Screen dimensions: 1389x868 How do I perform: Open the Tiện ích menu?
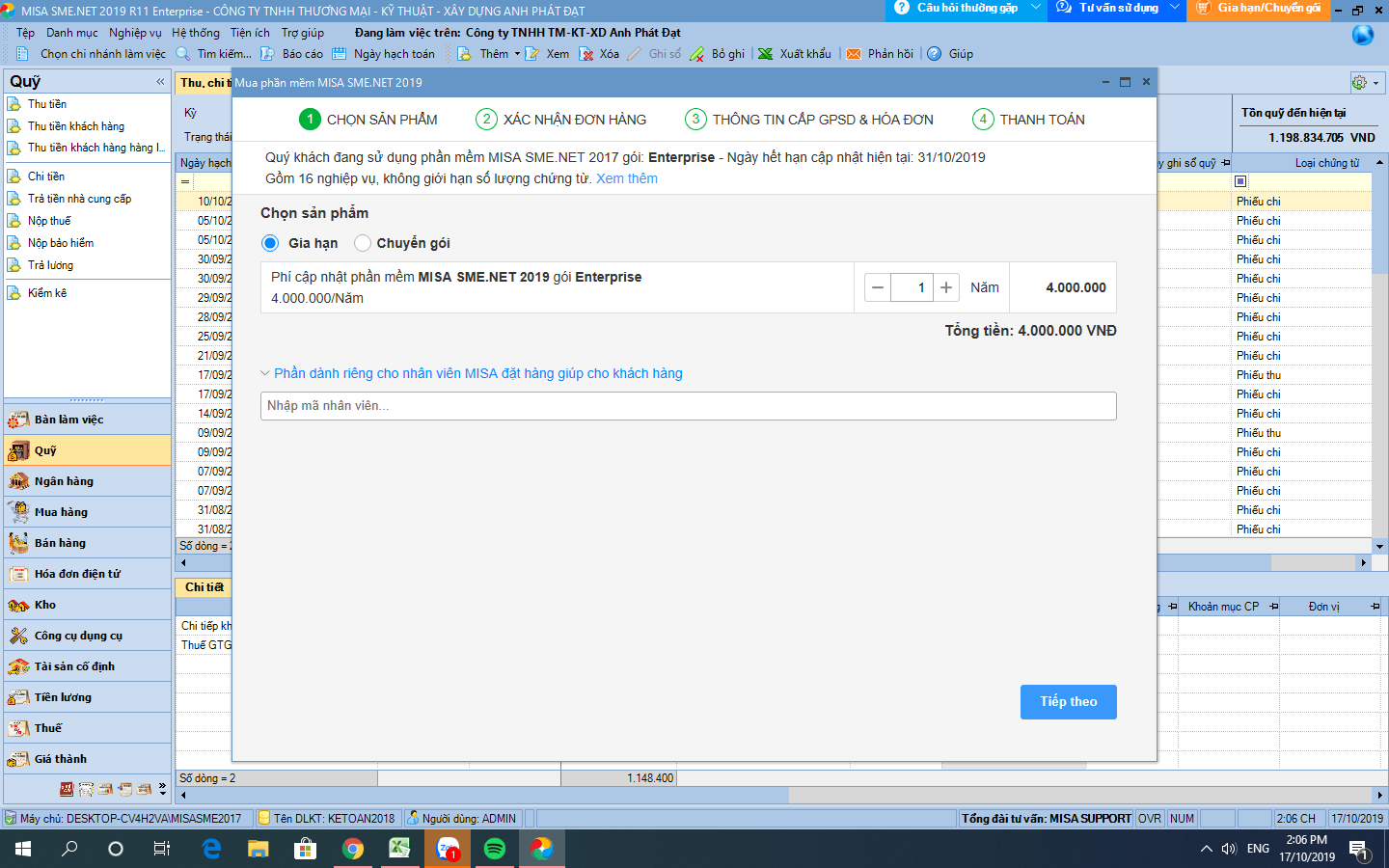click(x=250, y=33)
